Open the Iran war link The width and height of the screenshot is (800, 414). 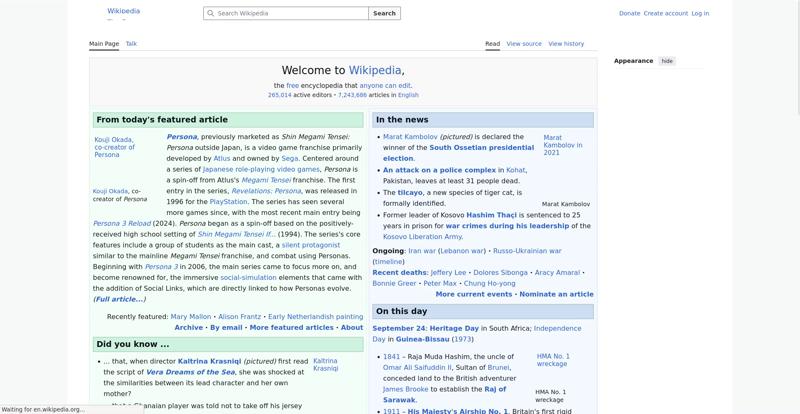422,251
